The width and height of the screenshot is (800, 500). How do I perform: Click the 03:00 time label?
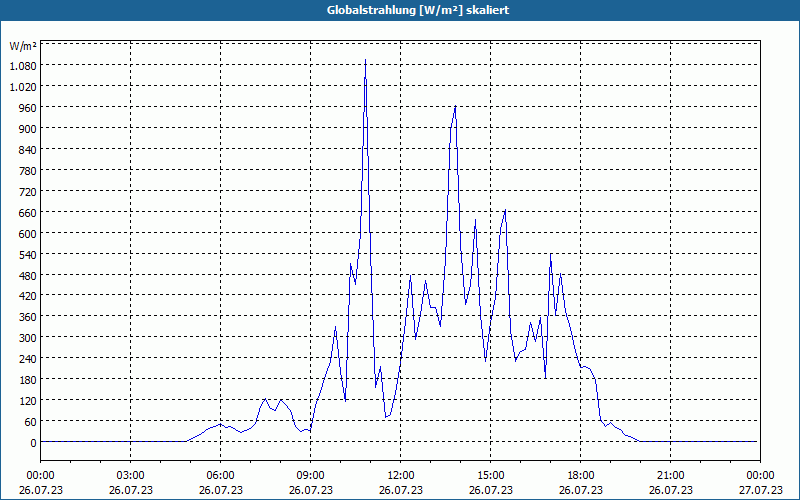click(x=131, y=476)
